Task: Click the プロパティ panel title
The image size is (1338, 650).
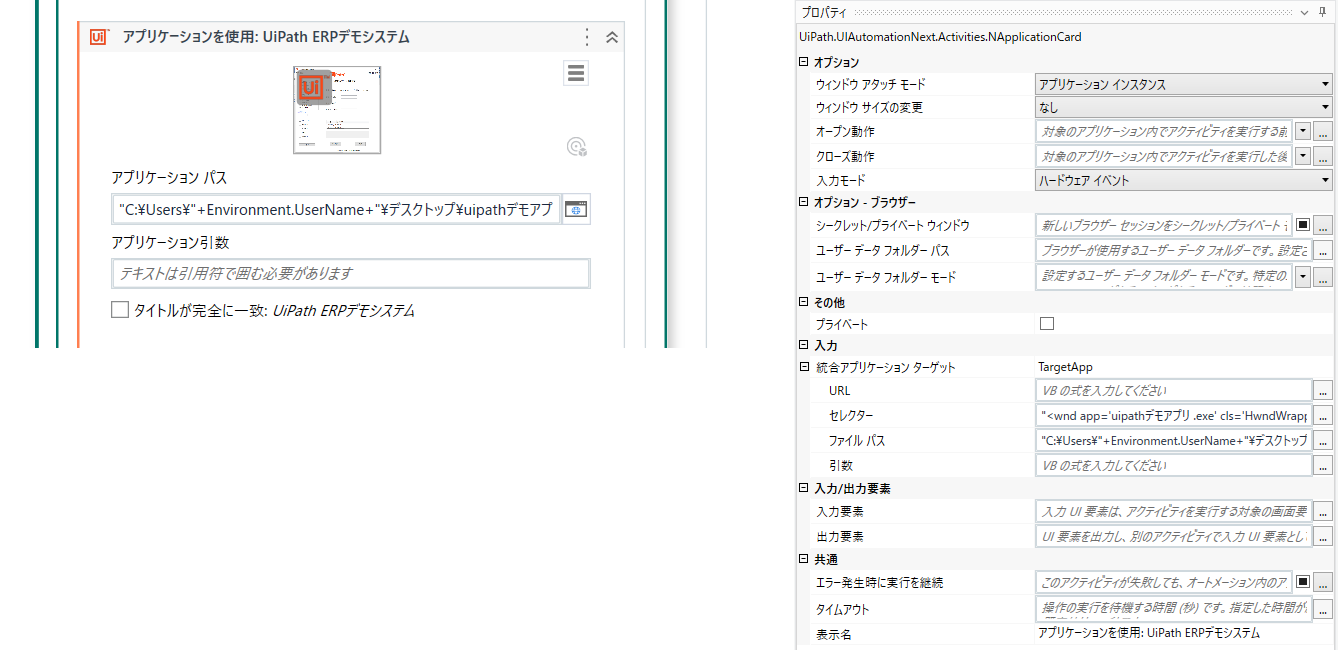Action: (x=824, y=12)
